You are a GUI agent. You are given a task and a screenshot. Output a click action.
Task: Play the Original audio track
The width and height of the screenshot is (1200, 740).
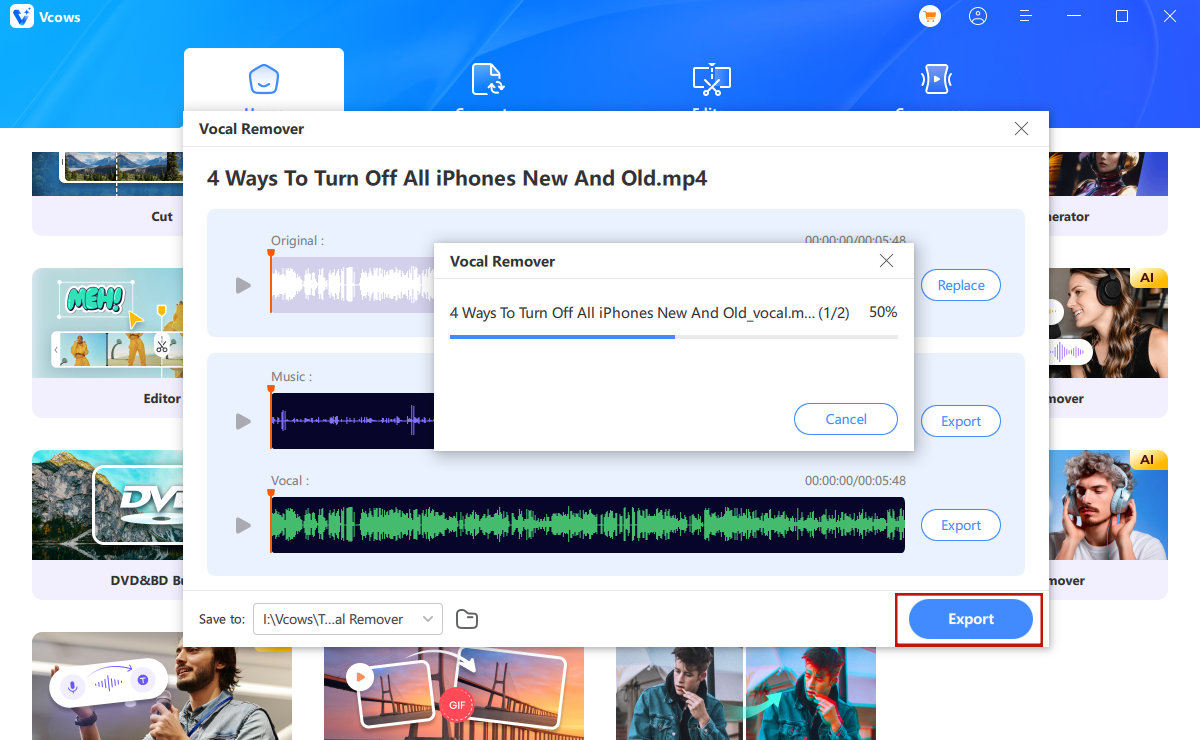click(243, 286)
